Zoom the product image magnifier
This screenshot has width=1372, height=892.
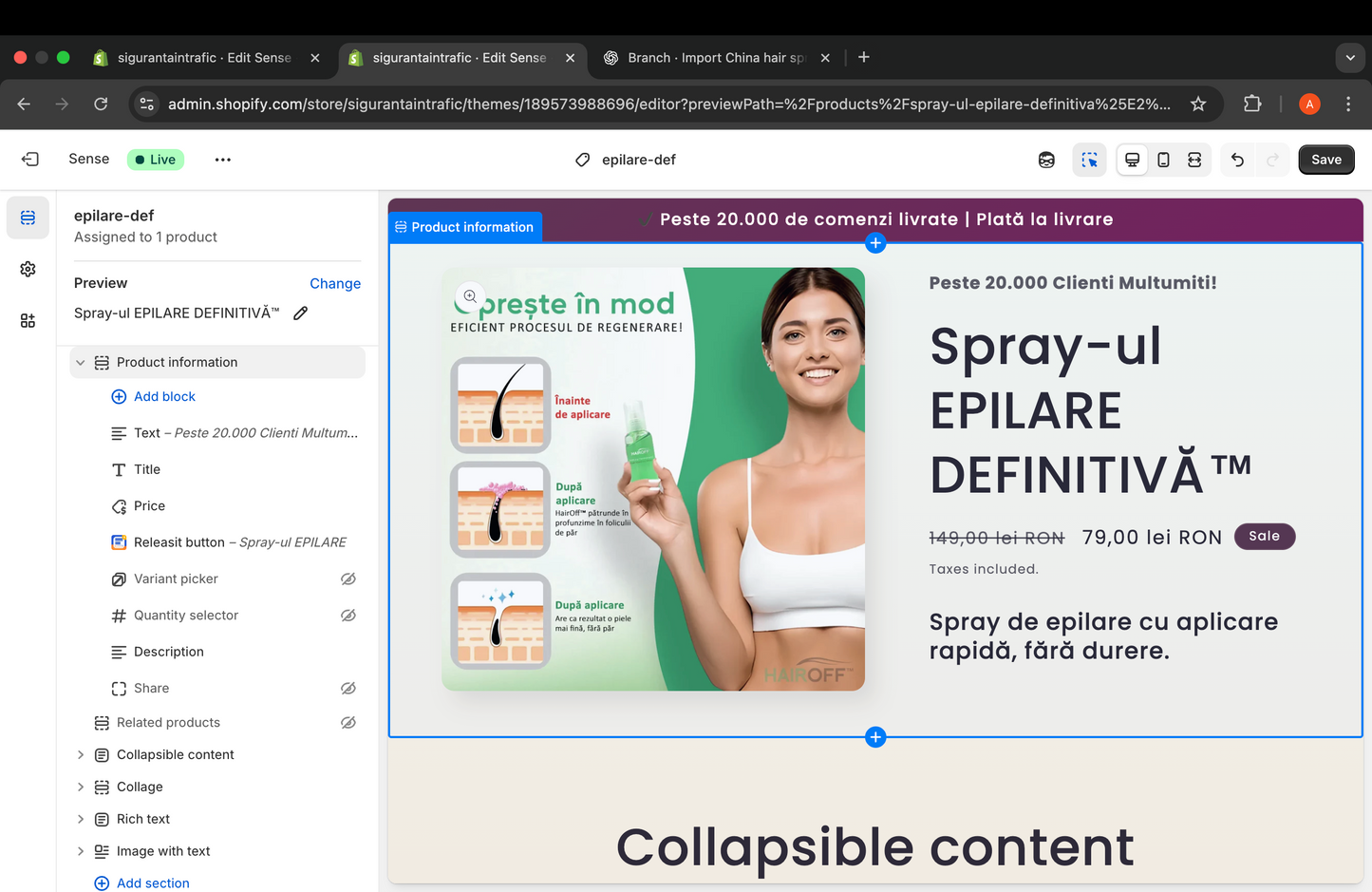[470, 296]
